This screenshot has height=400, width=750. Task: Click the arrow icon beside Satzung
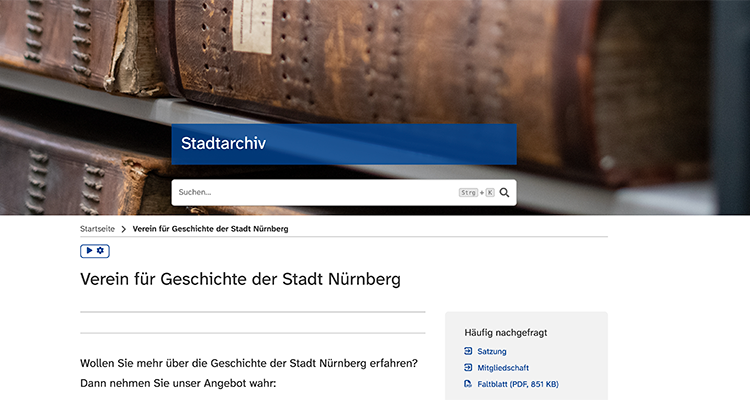coord(468,351)
